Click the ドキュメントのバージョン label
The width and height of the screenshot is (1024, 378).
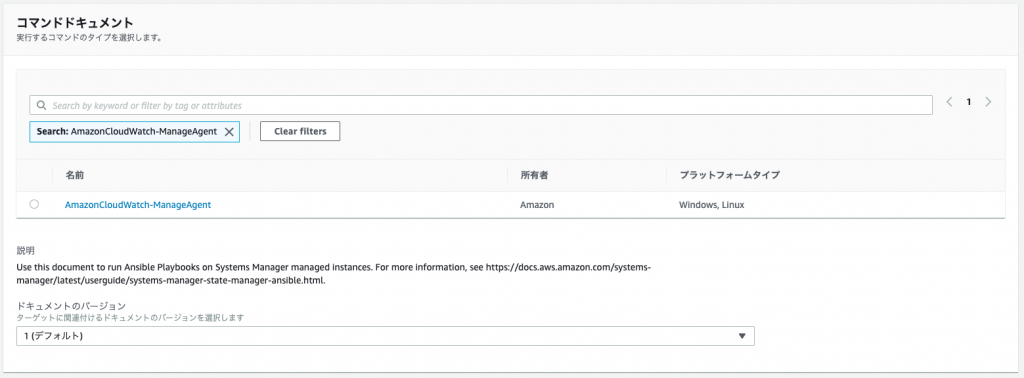click(71, 306)
